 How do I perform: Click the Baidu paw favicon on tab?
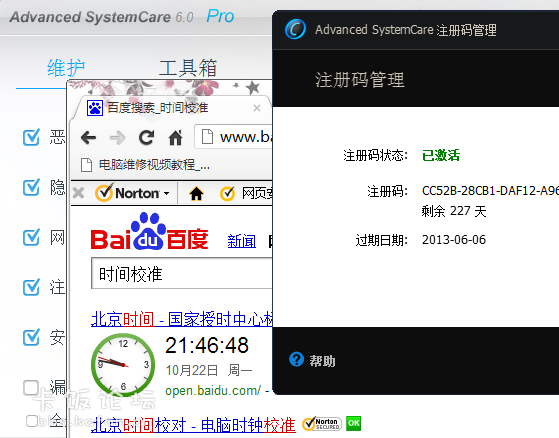[x=95, y=108]
